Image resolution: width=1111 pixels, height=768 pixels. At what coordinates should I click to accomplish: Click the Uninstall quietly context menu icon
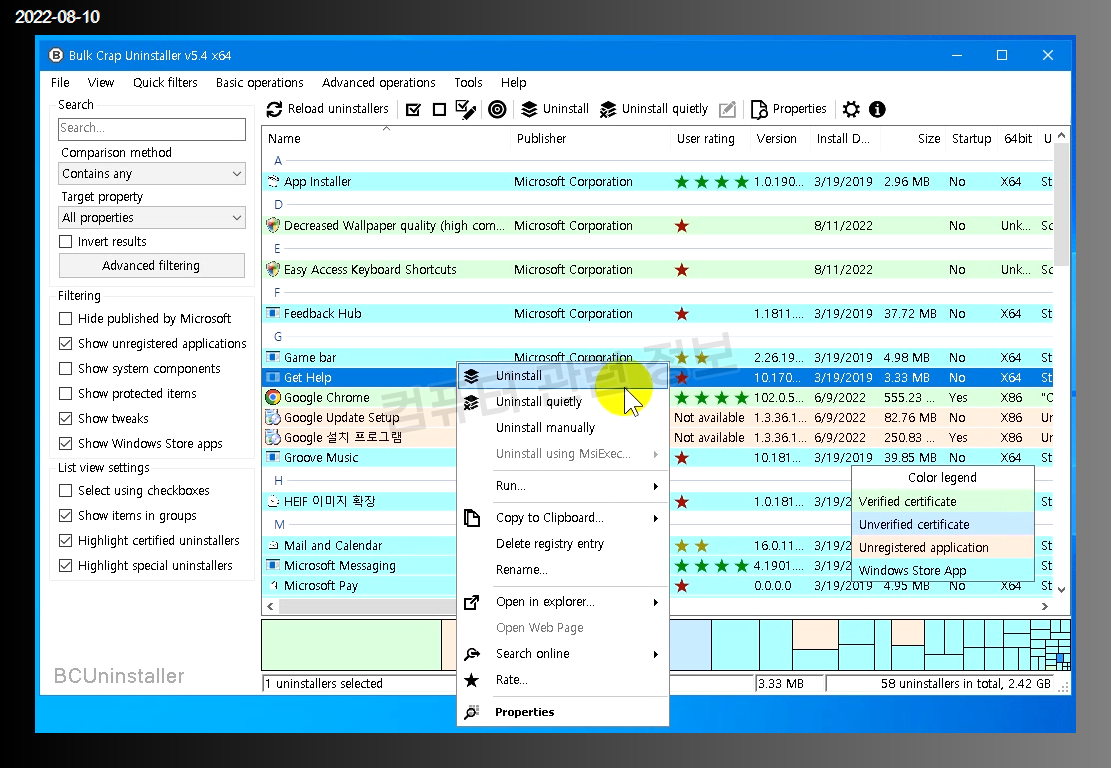point(471,402)
